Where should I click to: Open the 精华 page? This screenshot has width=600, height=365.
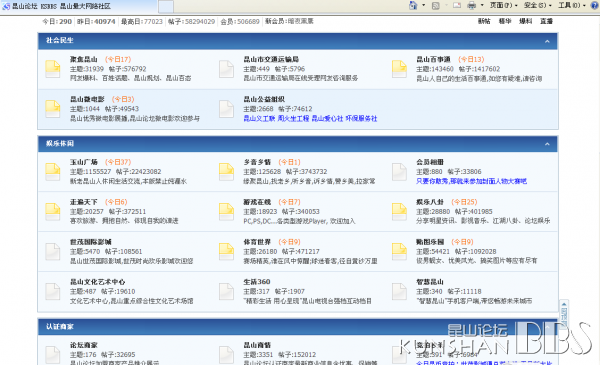coord(505,21)
